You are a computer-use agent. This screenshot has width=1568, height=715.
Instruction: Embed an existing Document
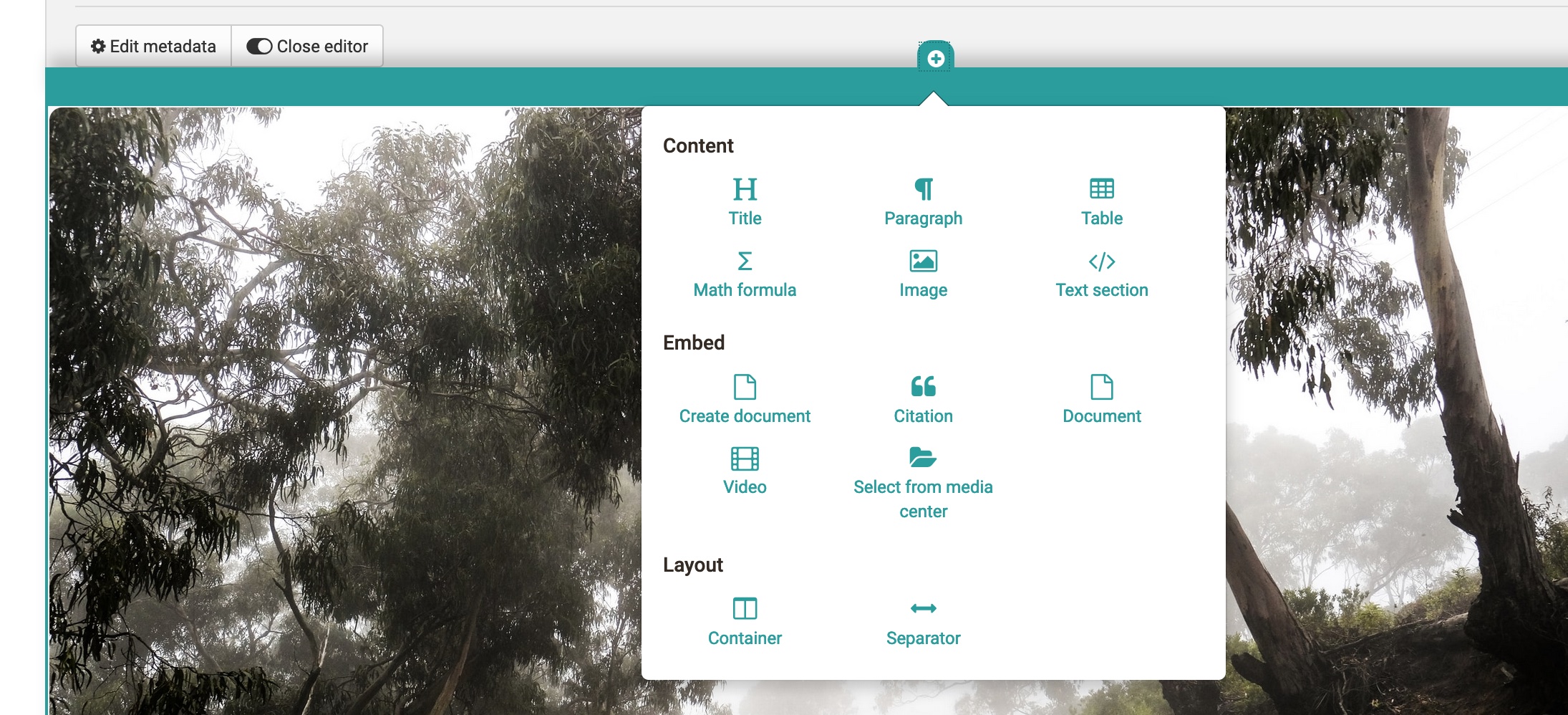[x=1101, y=400]
